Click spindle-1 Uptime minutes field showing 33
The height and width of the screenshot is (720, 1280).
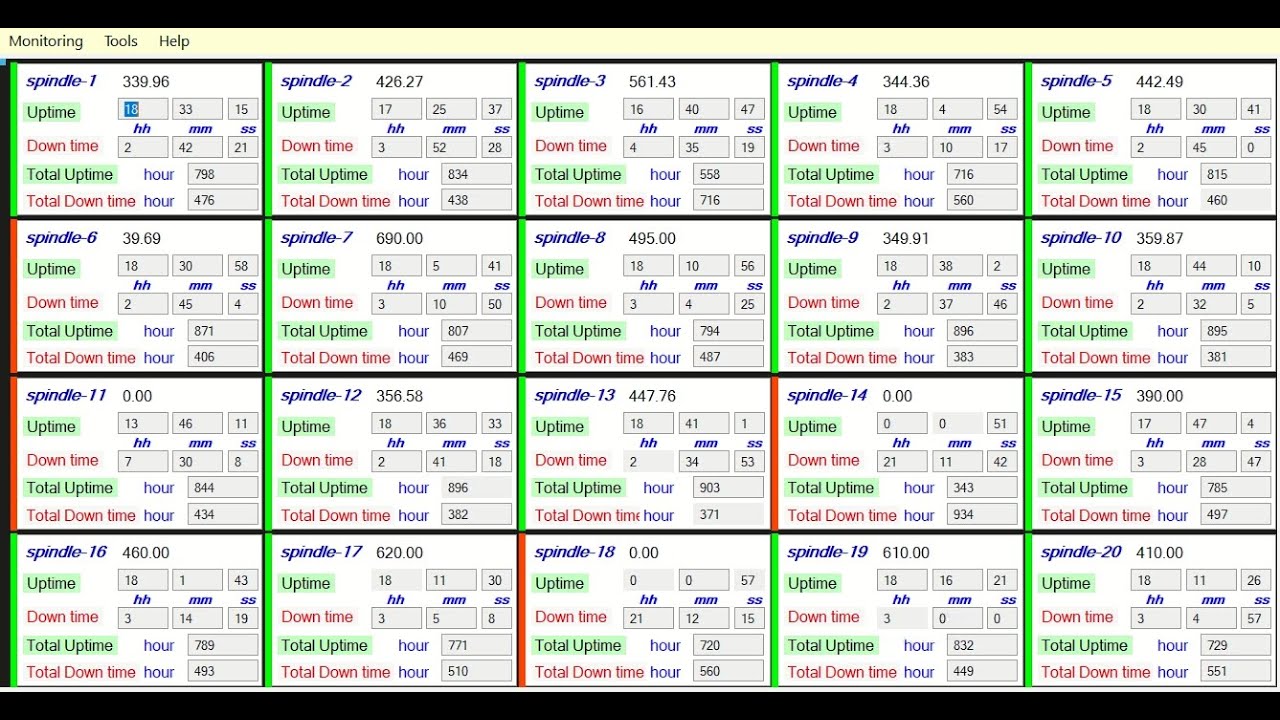click(197, 109)
